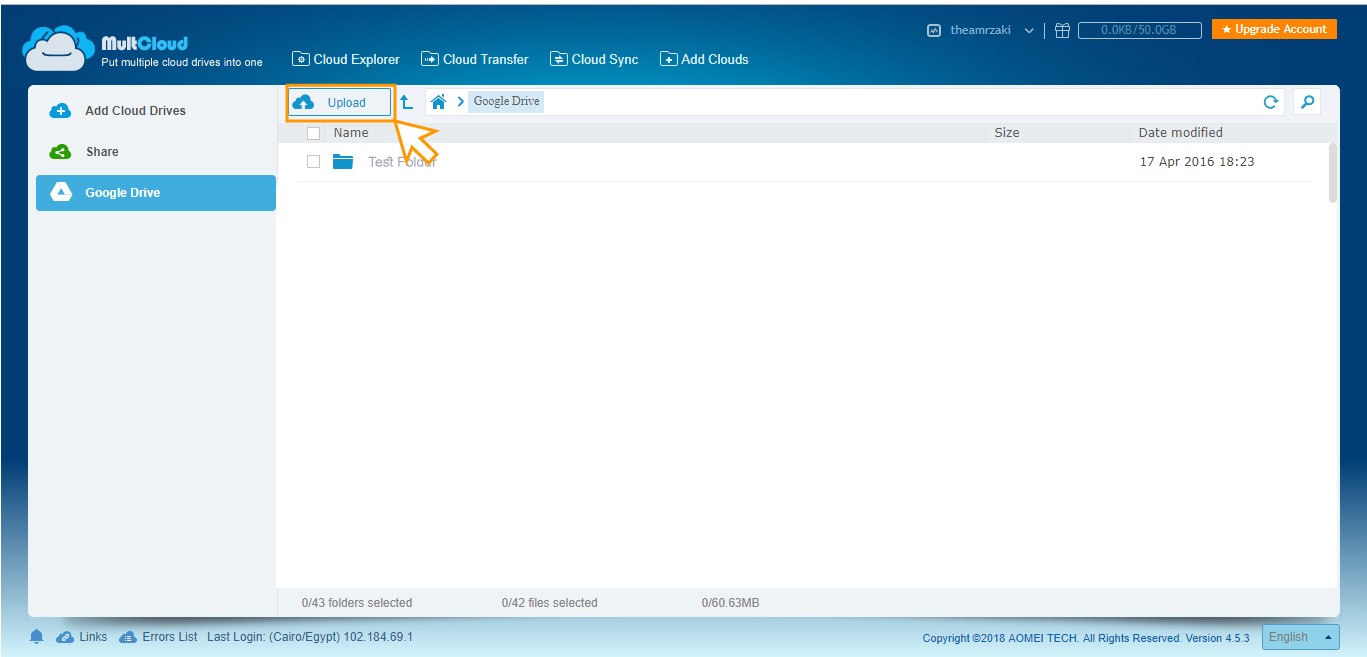Screen dimensions: 1367x657
Task: Sort by Size column
Action: (1007, 132)
